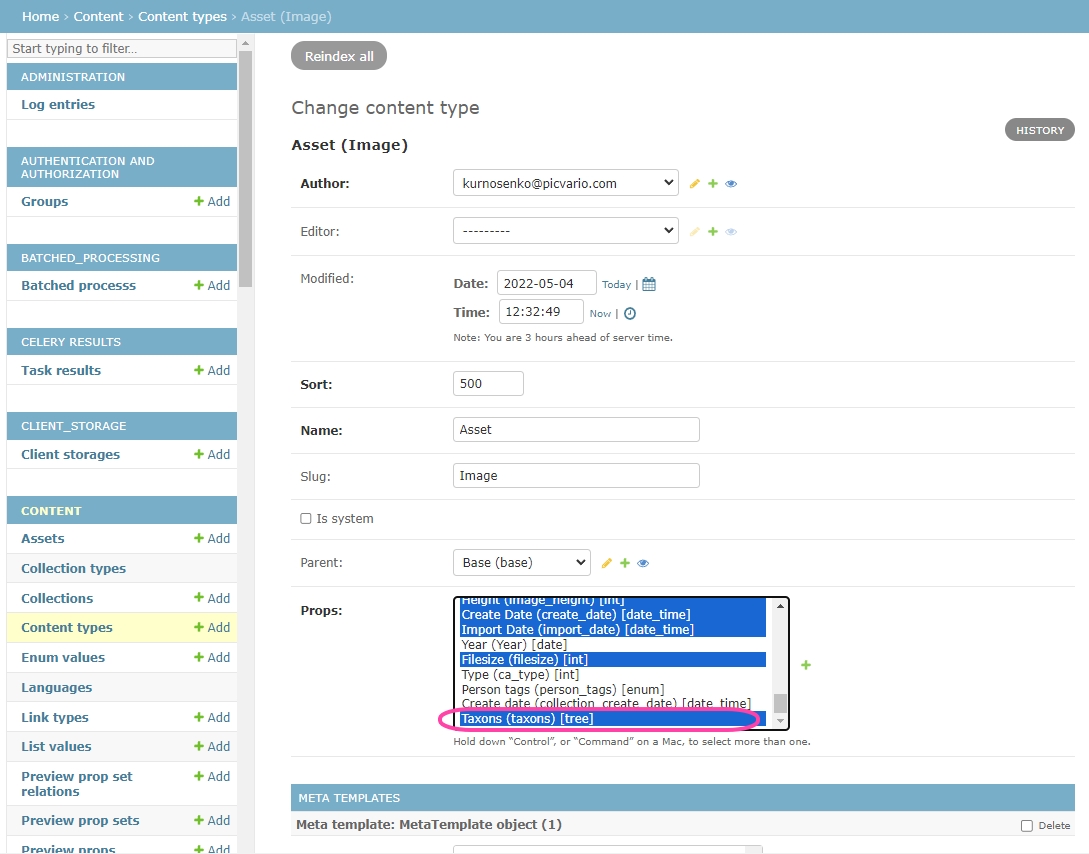
Task: Select Import Date (import_date) [date_time] prop
Action: point(613,630)
